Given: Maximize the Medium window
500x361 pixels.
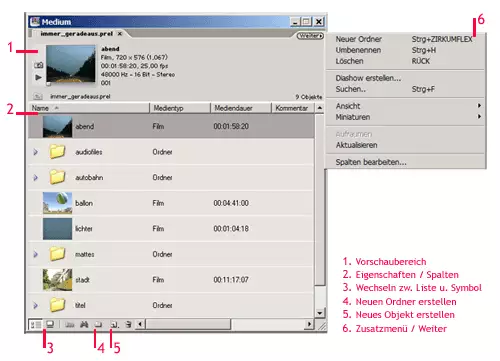Looking at the screenshot, I should [306, 22].
